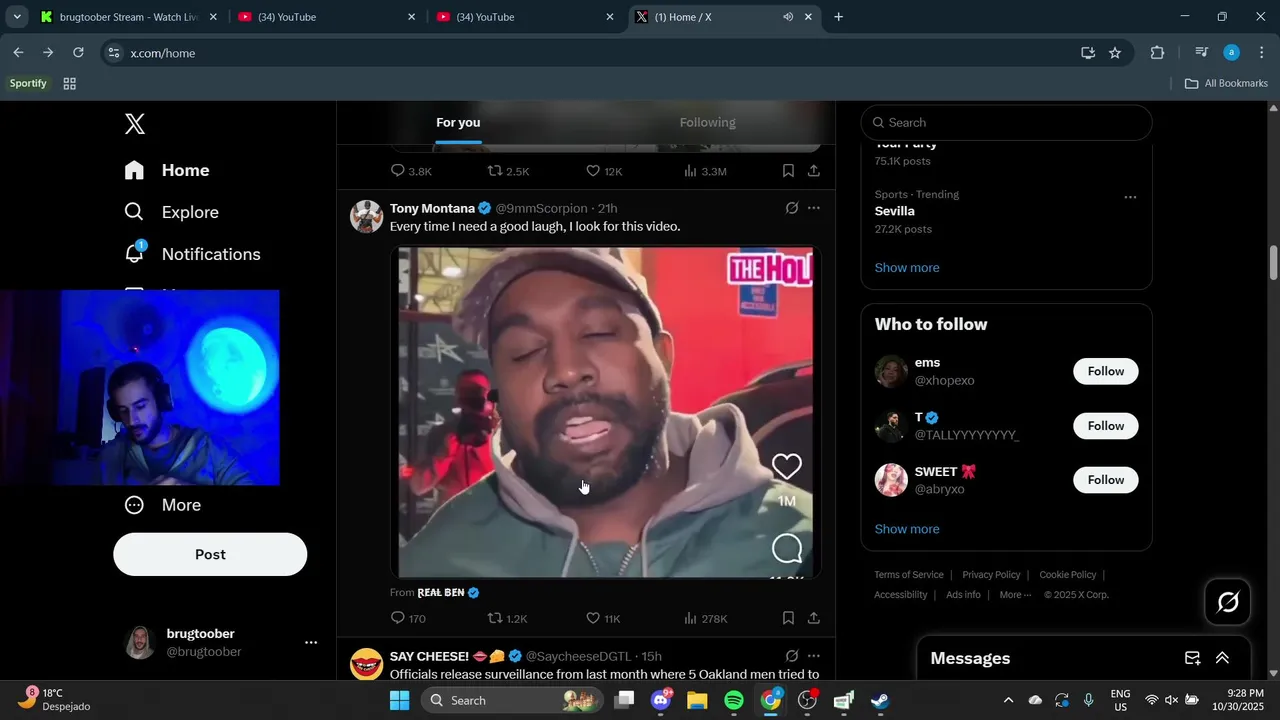The height and width of the screenshot is (720, 1280).
Task: Click the Post button
Action: [210, 554]
